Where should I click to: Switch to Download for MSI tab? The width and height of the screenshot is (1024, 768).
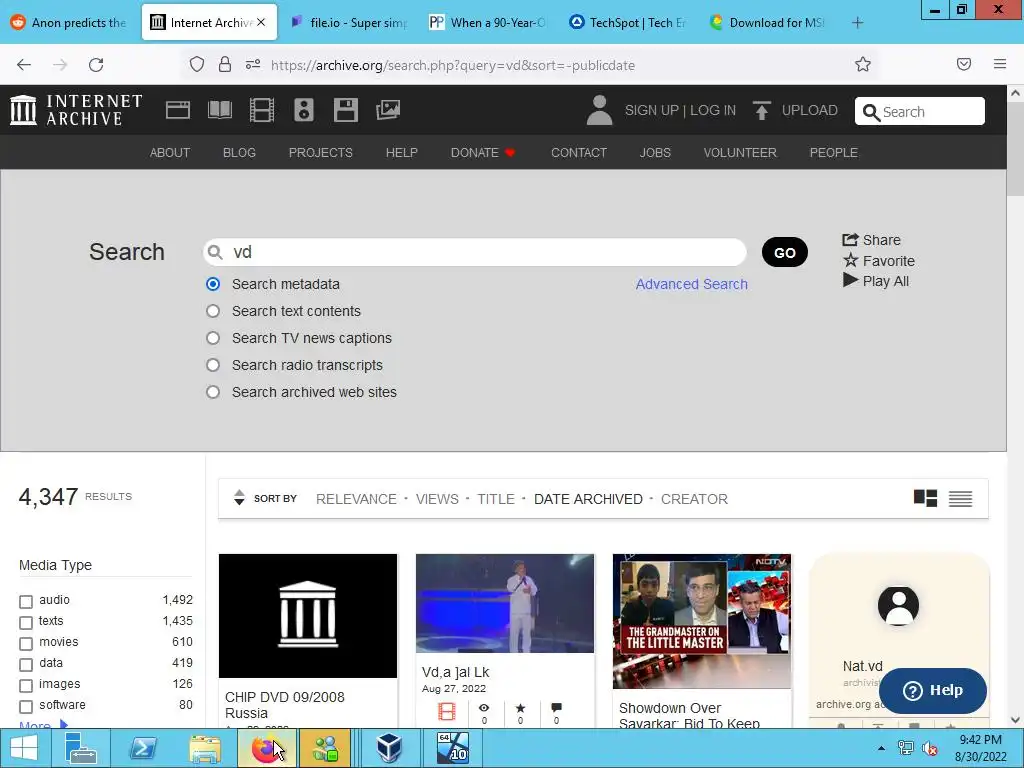[768, 23]
